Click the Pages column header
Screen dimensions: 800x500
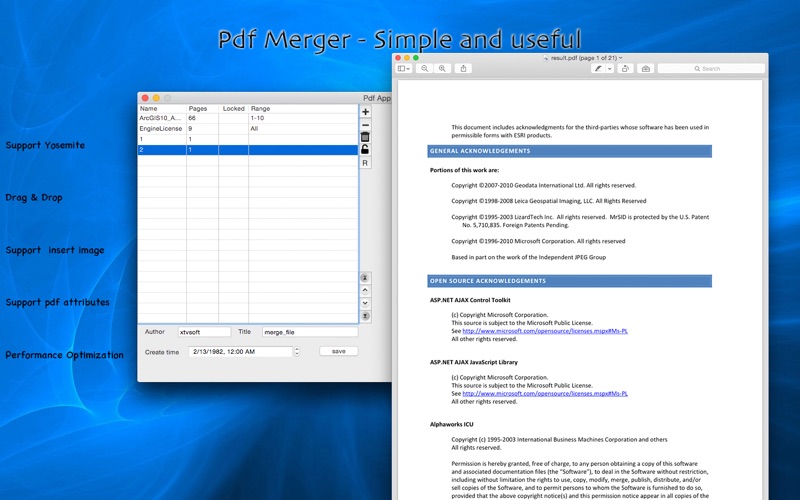coord(203,109)
